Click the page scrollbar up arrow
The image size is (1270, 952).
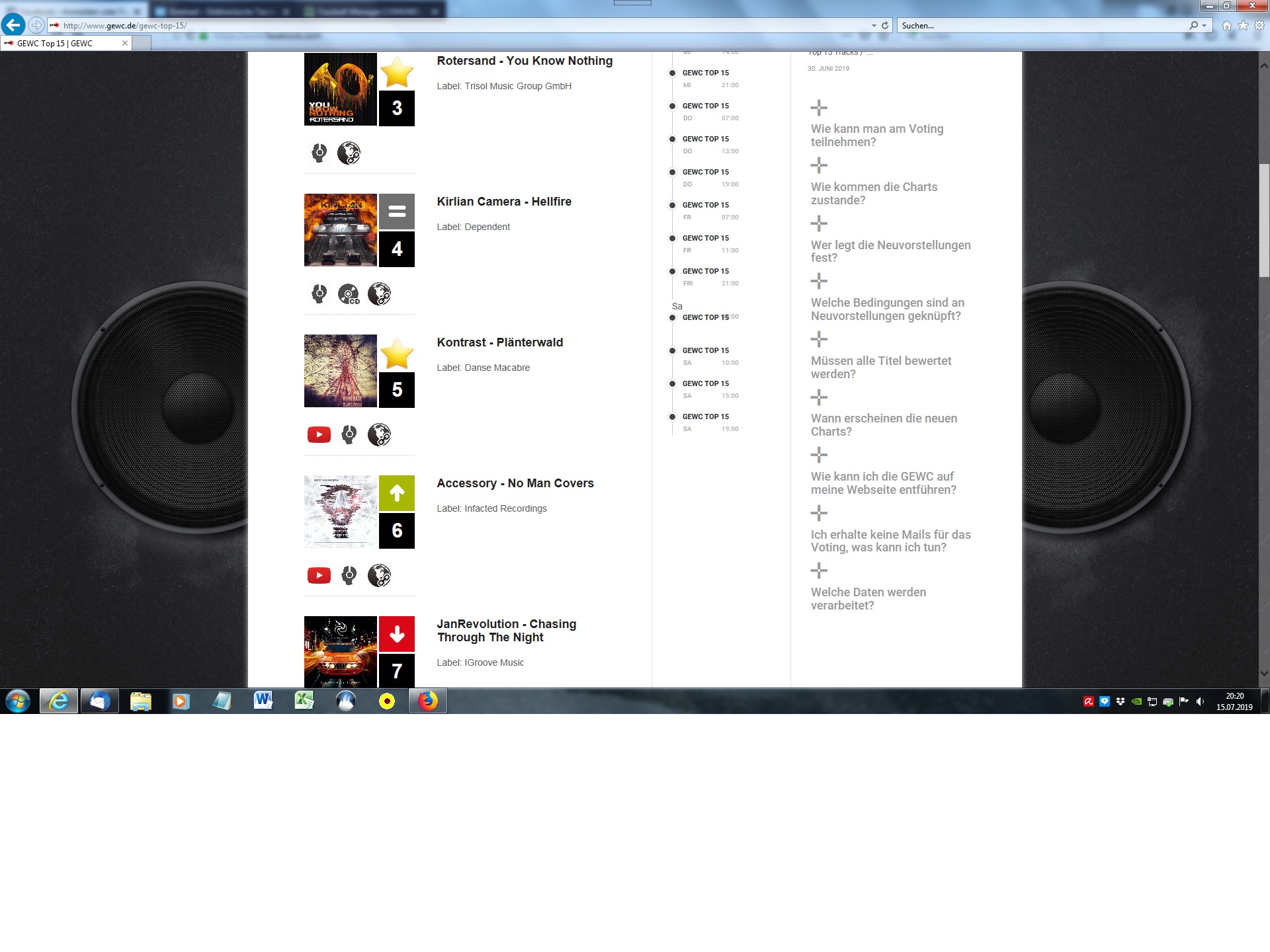point(1264,65)
